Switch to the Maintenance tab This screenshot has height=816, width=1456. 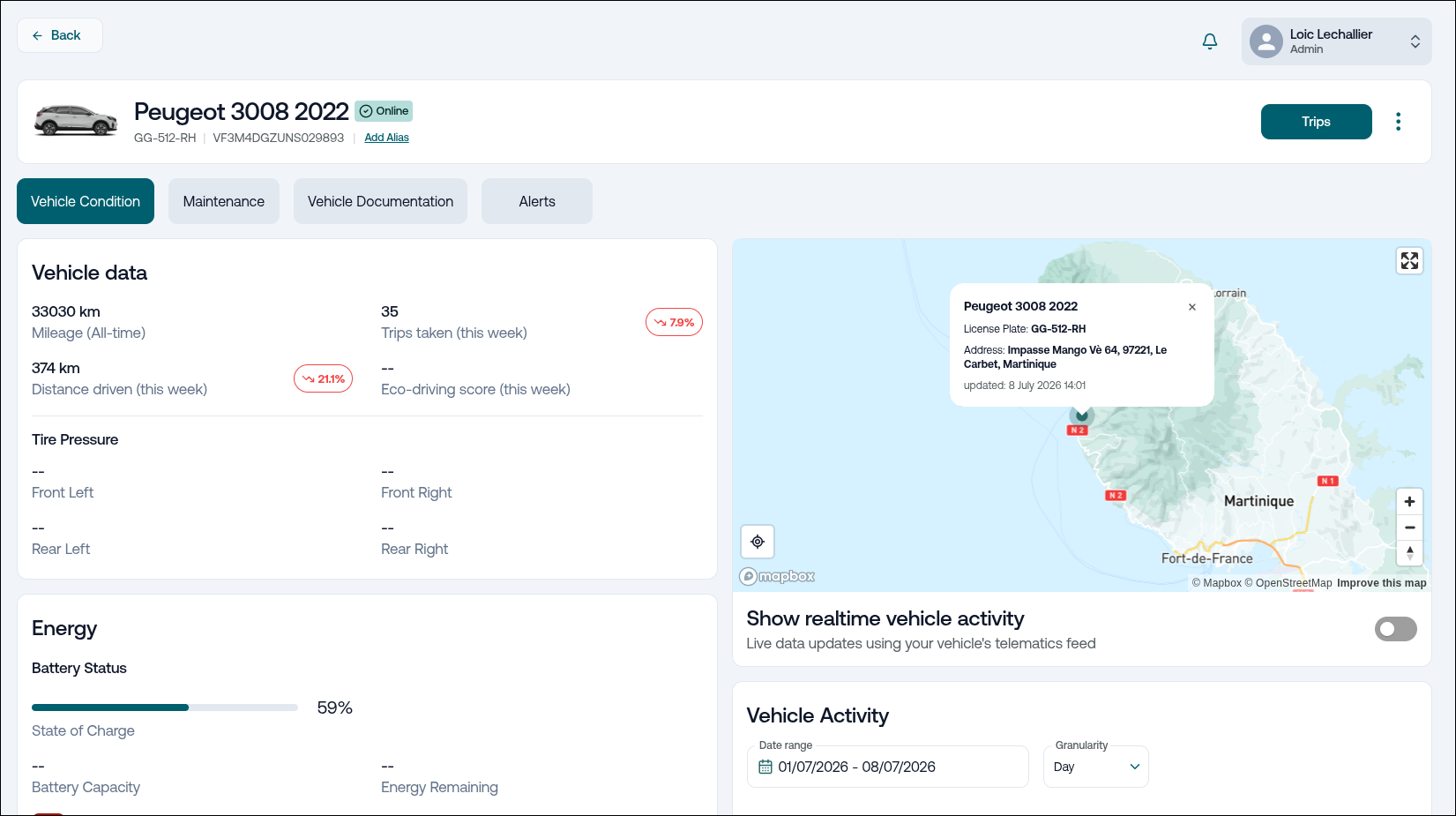point(224,201)
